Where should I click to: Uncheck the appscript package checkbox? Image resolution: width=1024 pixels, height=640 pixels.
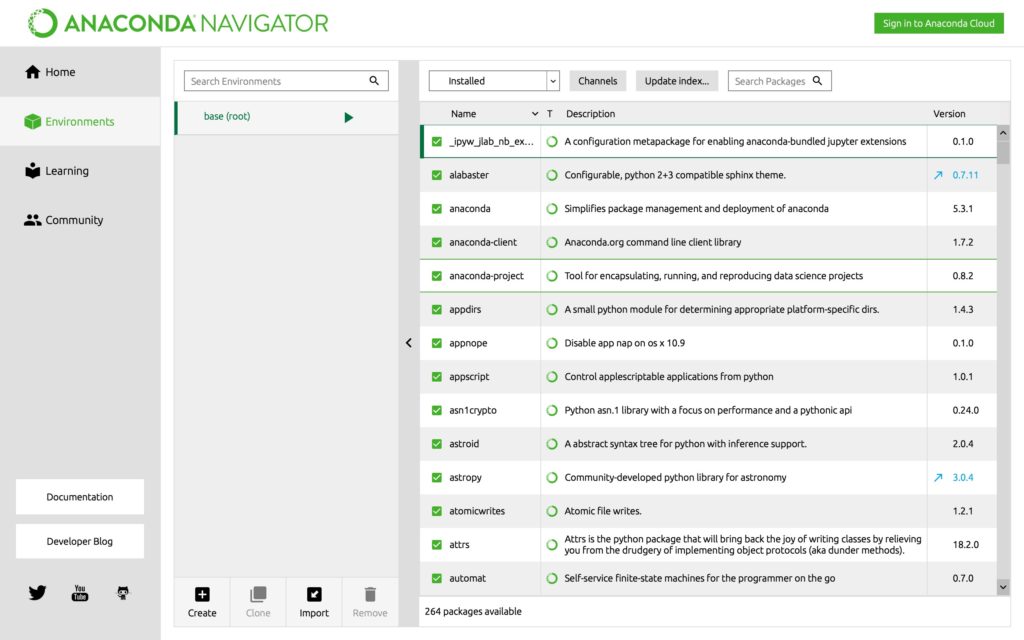(437, 377)
